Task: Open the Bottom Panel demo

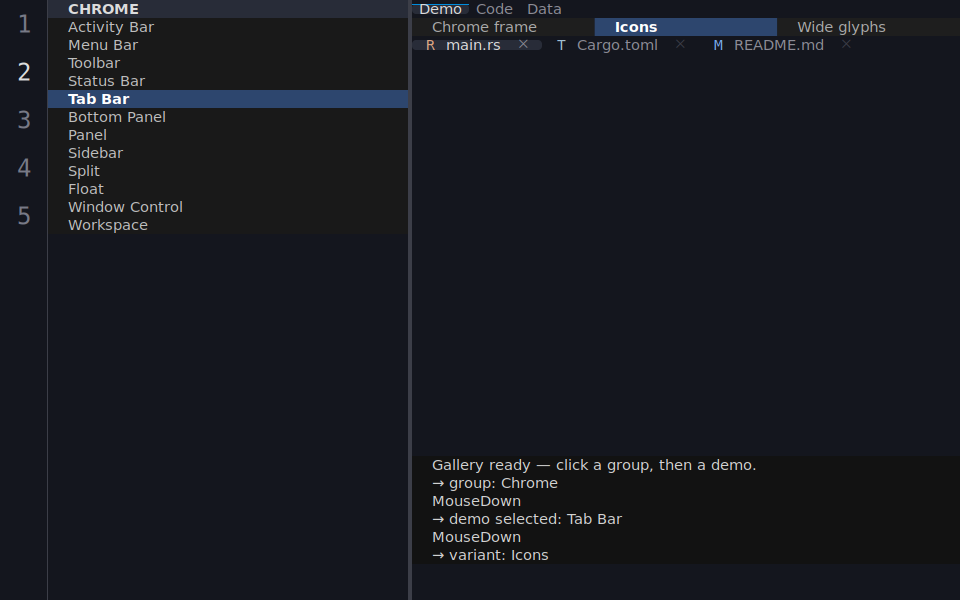Action: [x=228, y=117]
